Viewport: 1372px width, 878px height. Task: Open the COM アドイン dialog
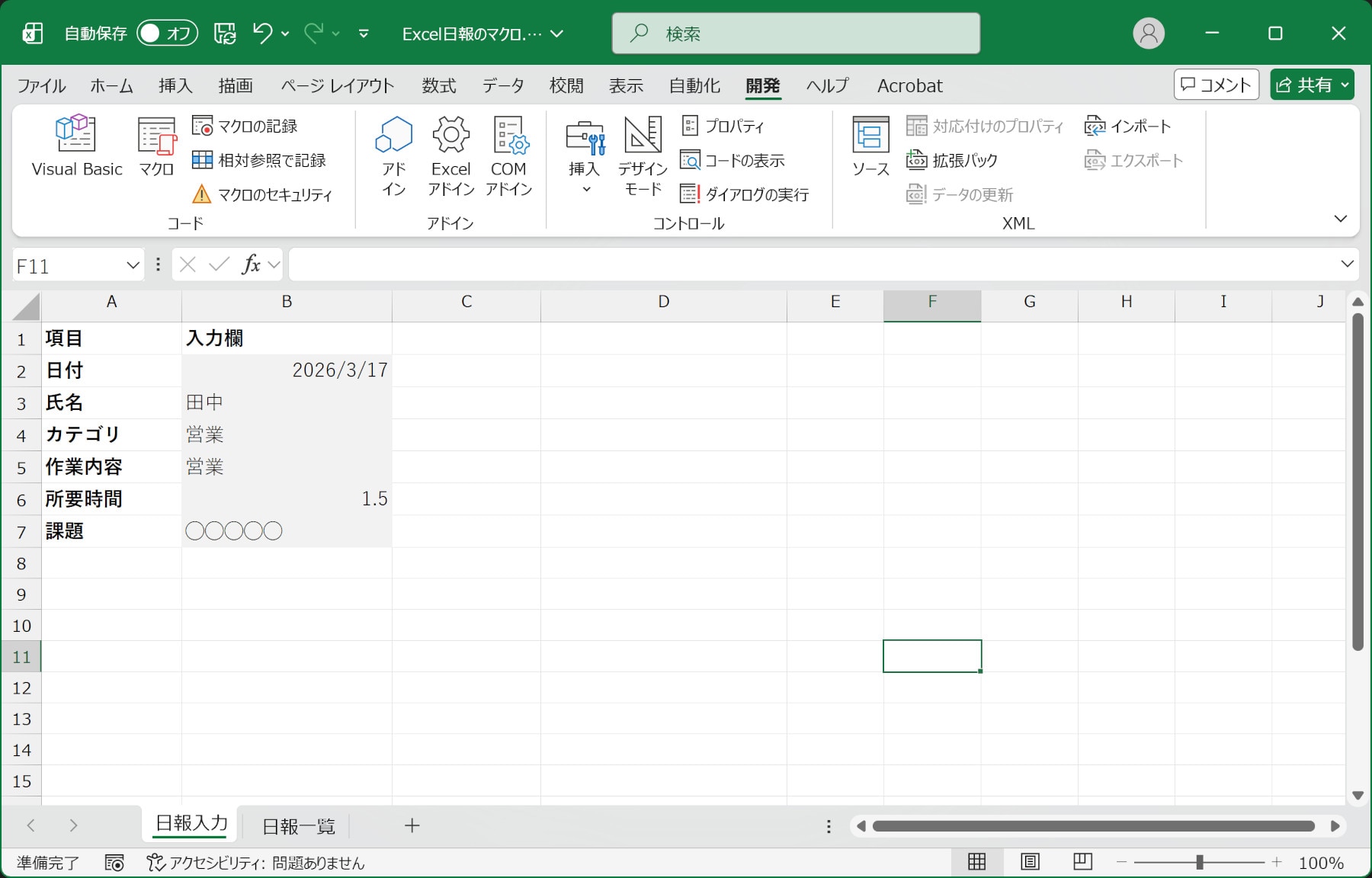[x=508, y=155]
